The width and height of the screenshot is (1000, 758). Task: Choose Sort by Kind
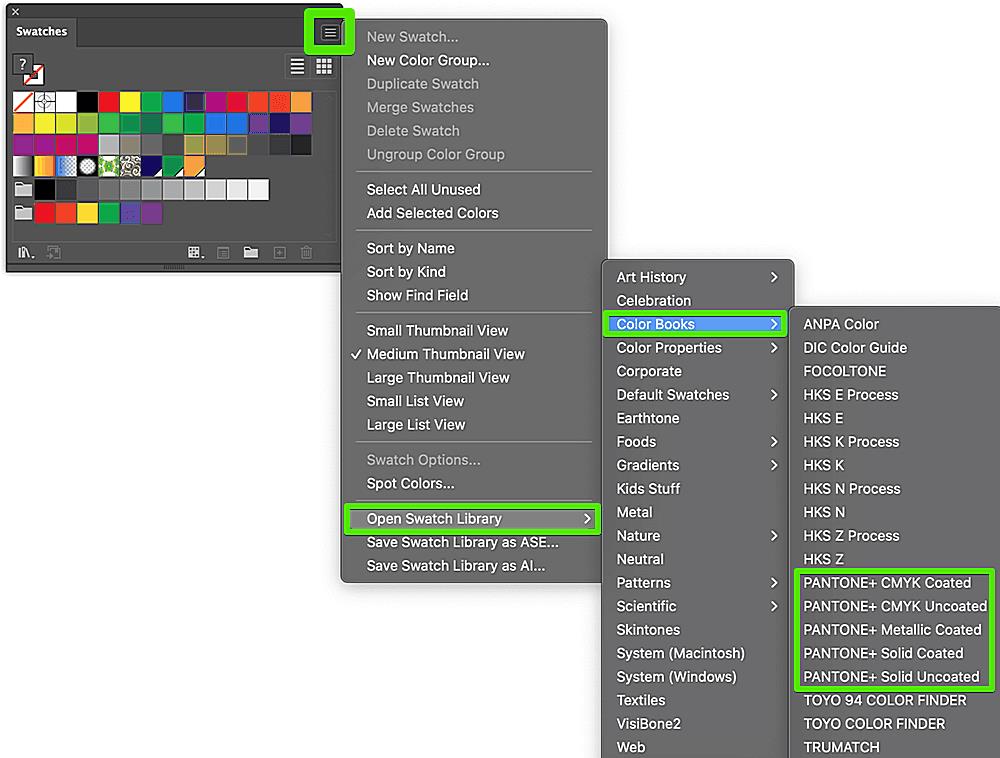click(x=406, y=272)
